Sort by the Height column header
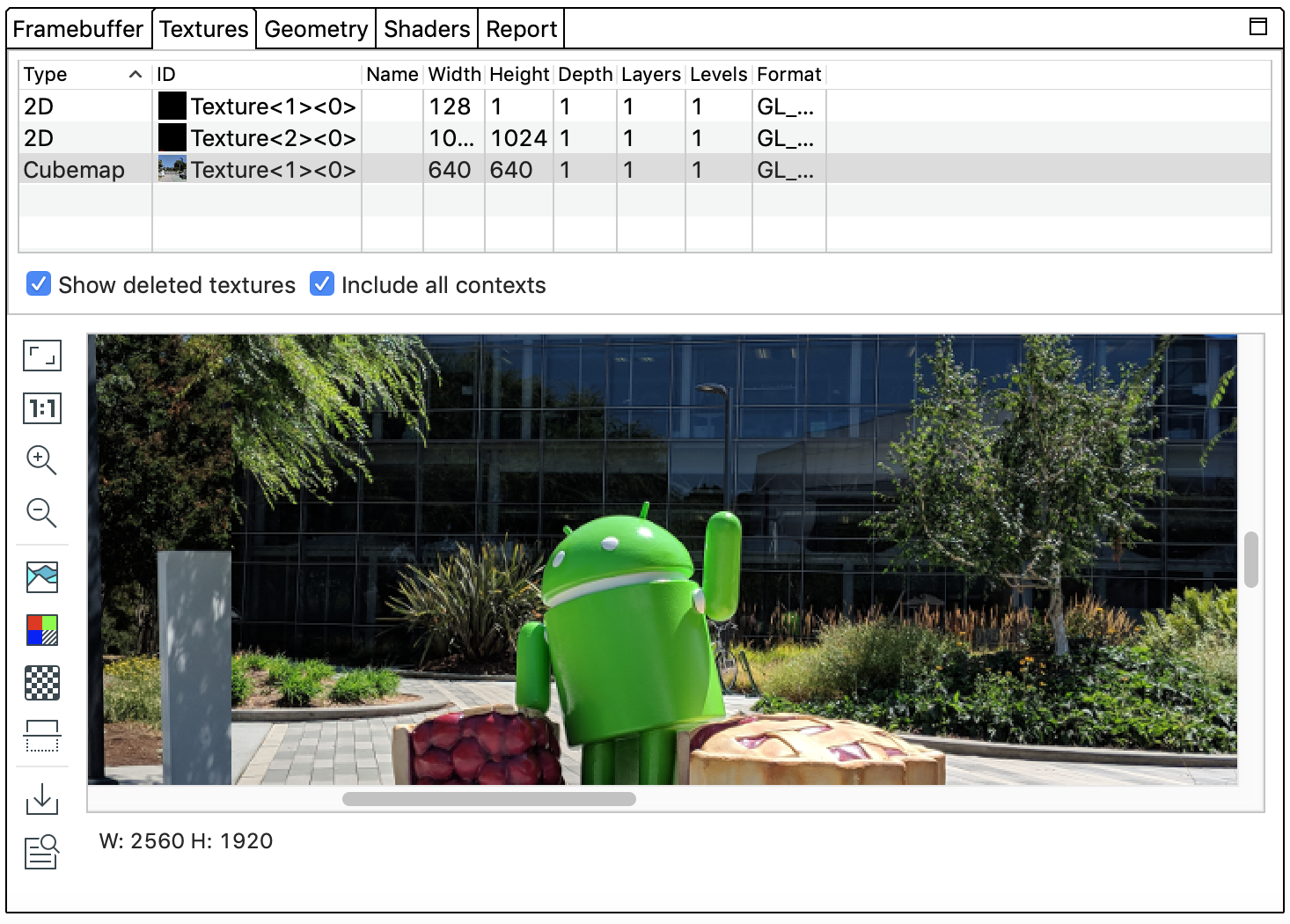The height and width of the screenshot is (924, 1290). click(x=519, y=75)
